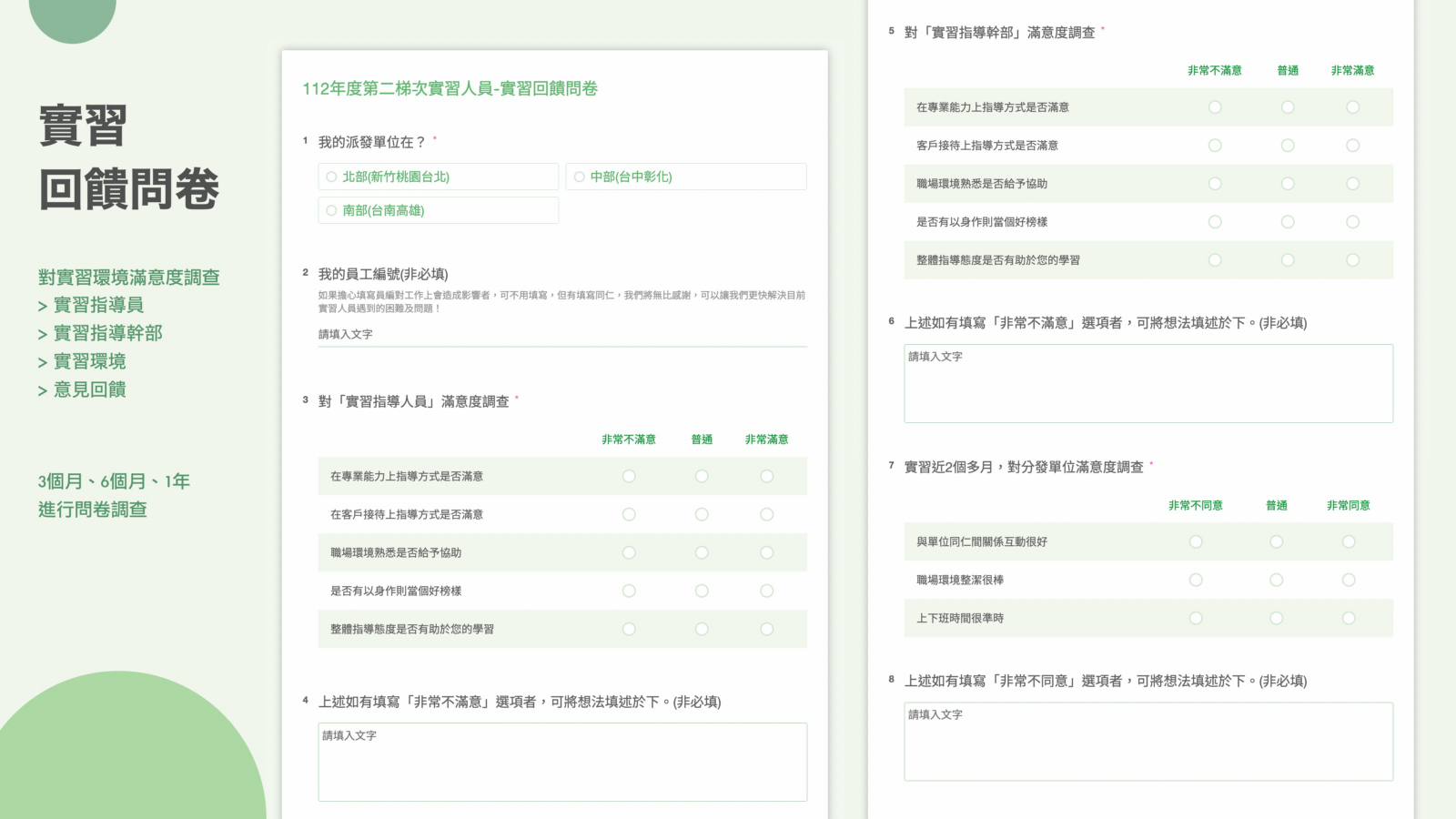Mark 上下班時間很準時 as 非常不同意

(x=1196, y=618)
